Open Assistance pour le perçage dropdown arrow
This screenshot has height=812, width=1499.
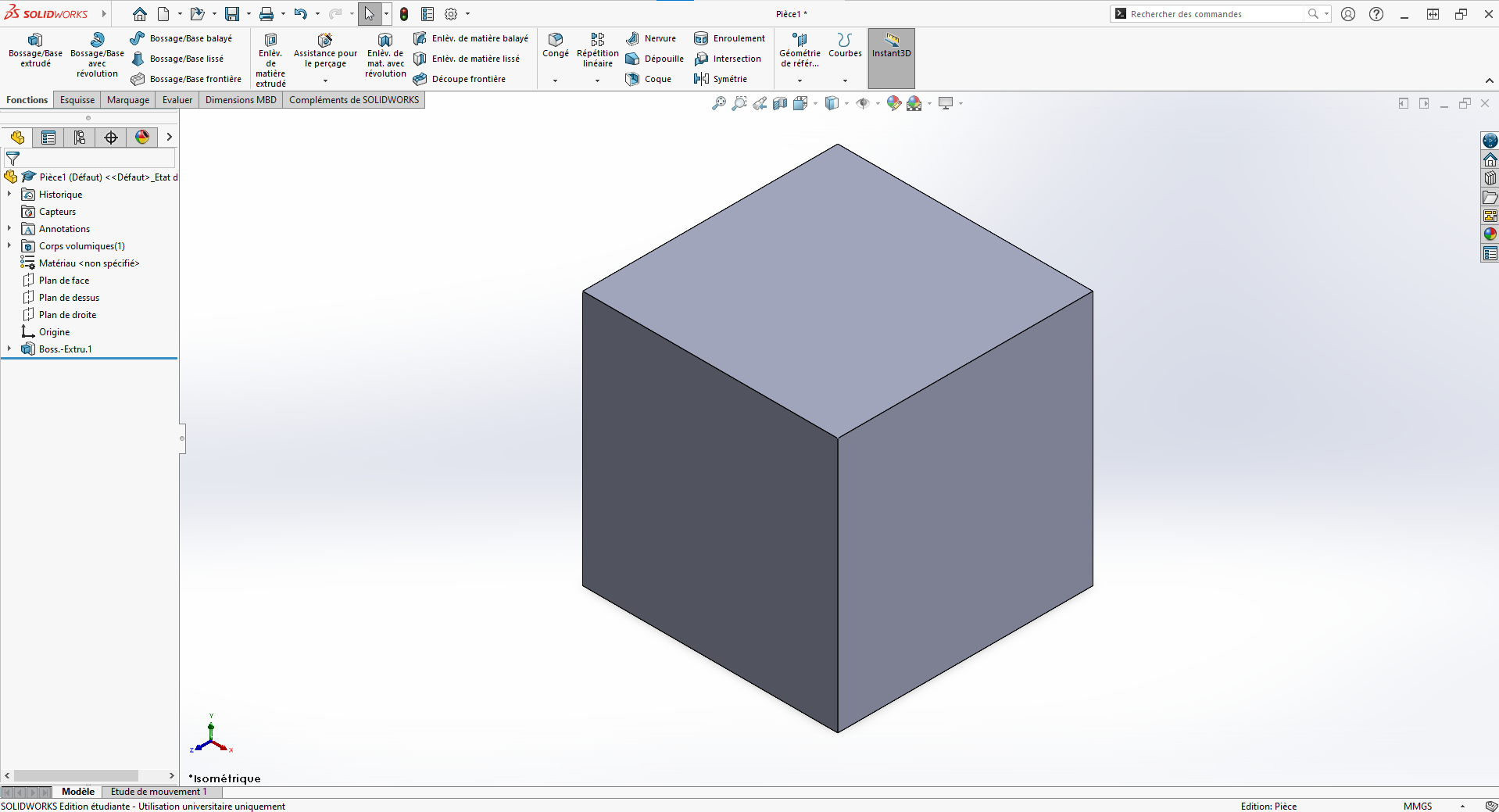pos(325,80)
